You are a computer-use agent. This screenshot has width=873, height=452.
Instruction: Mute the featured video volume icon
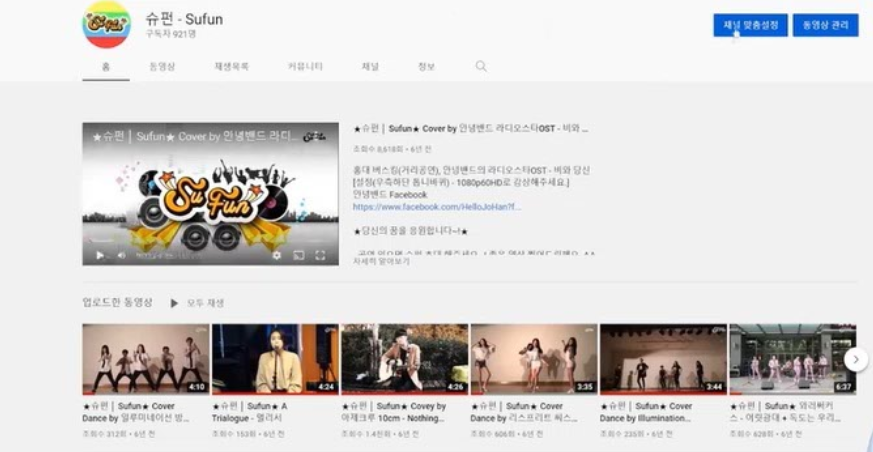tap(121, 256)
